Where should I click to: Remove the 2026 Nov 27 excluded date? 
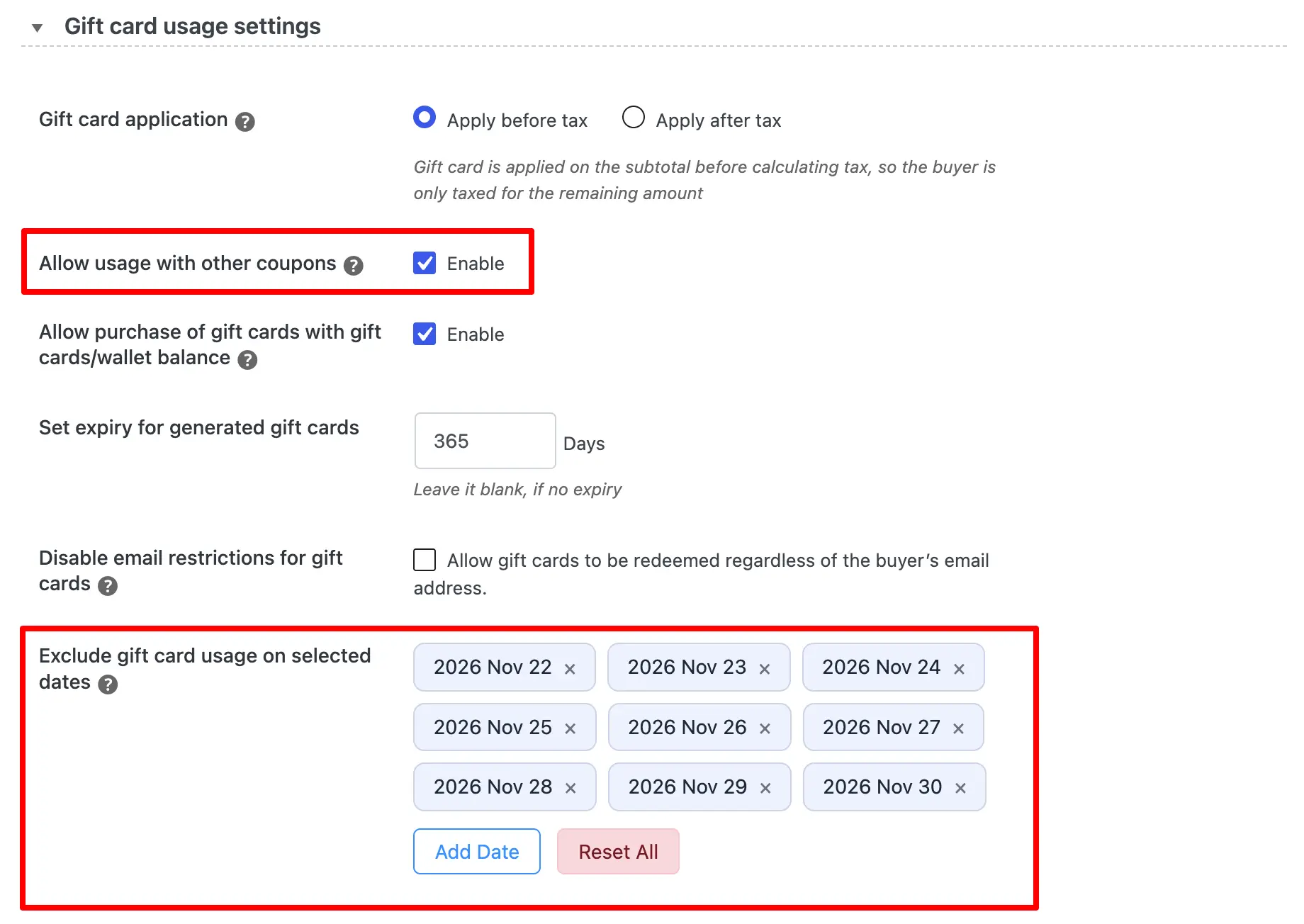pos(958,728)
